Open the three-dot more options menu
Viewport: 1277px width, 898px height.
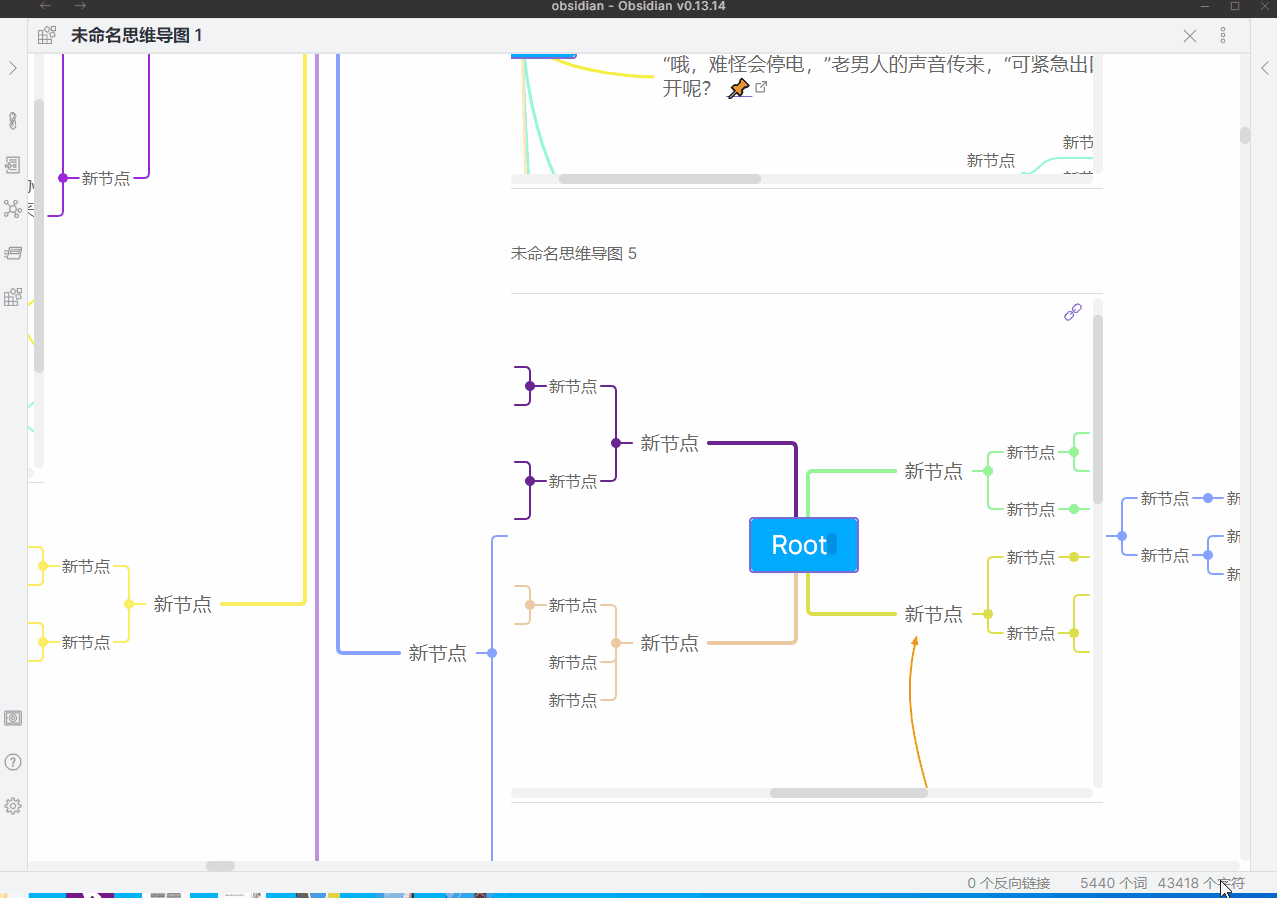1223,36
